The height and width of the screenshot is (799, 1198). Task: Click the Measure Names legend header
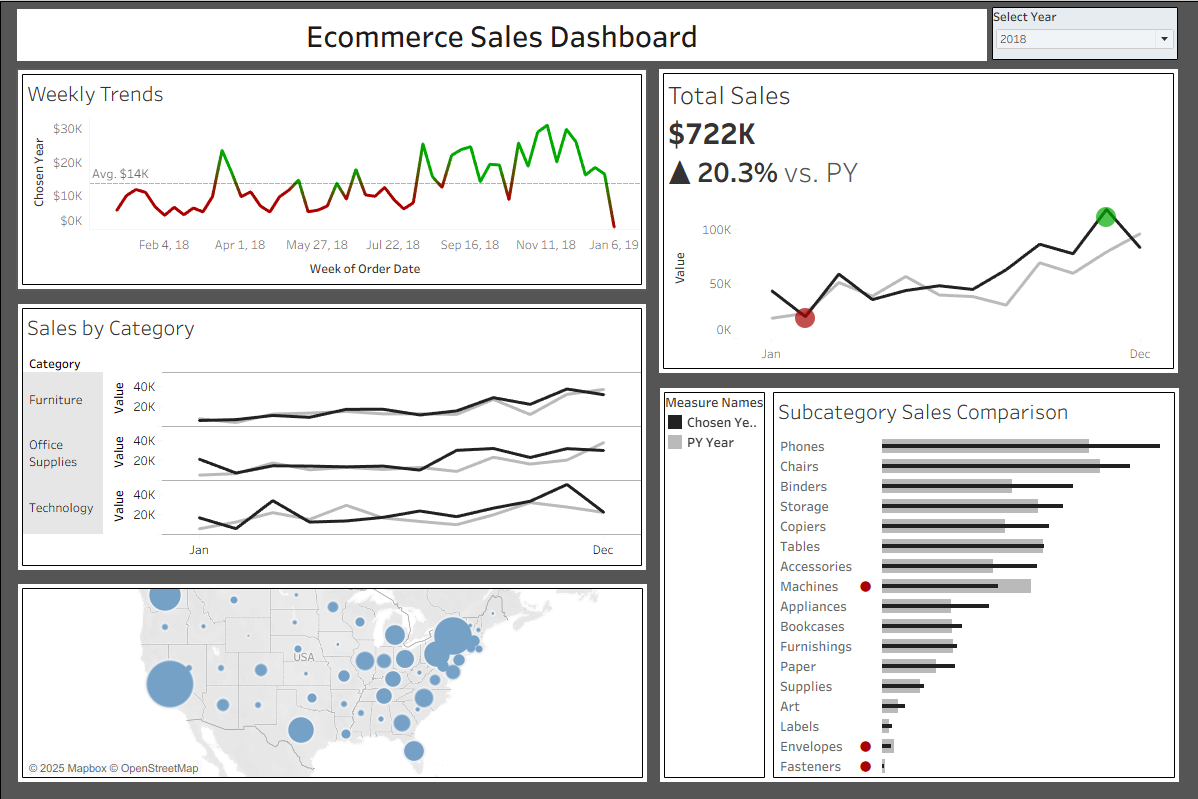click(714, 403)
